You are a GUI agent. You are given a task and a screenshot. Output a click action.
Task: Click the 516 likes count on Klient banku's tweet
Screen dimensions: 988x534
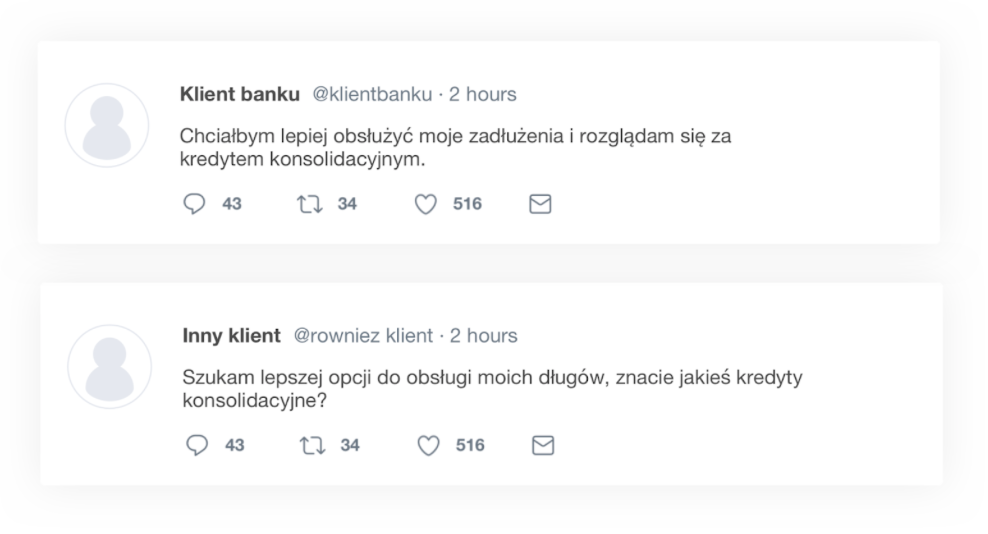[x=467, y=204]
